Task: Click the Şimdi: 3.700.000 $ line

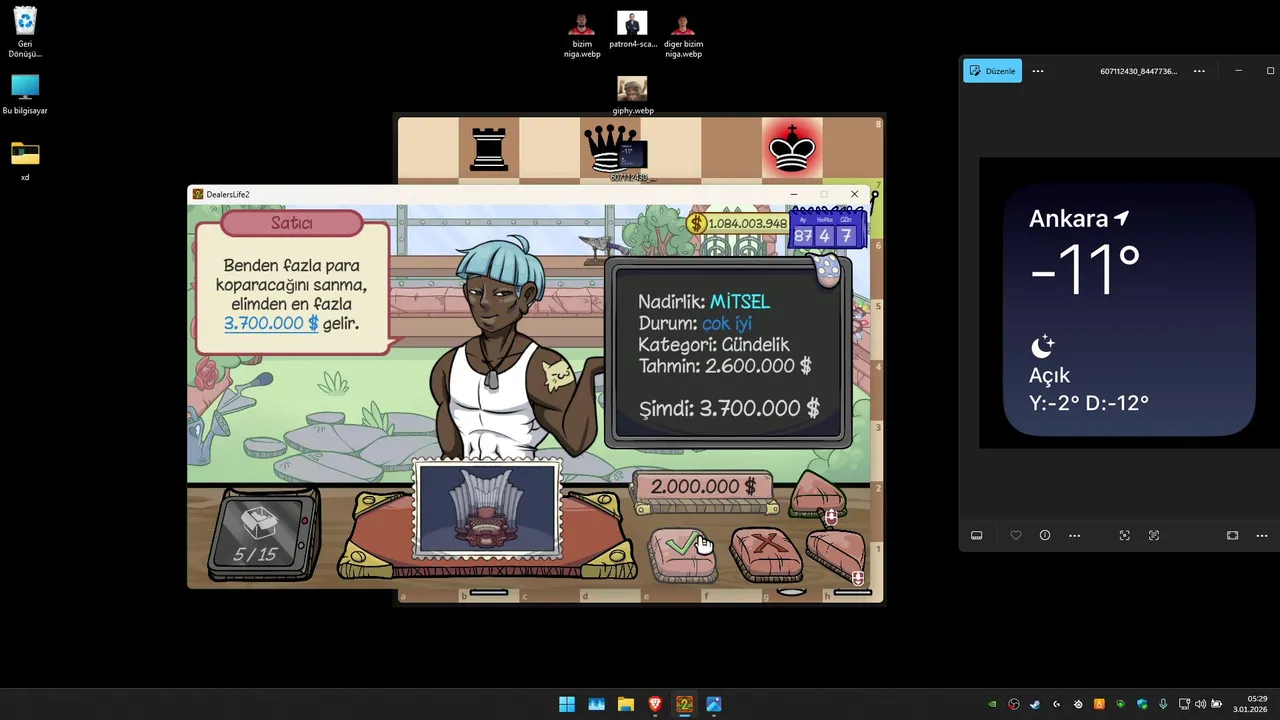Action: tap(729, 408)
